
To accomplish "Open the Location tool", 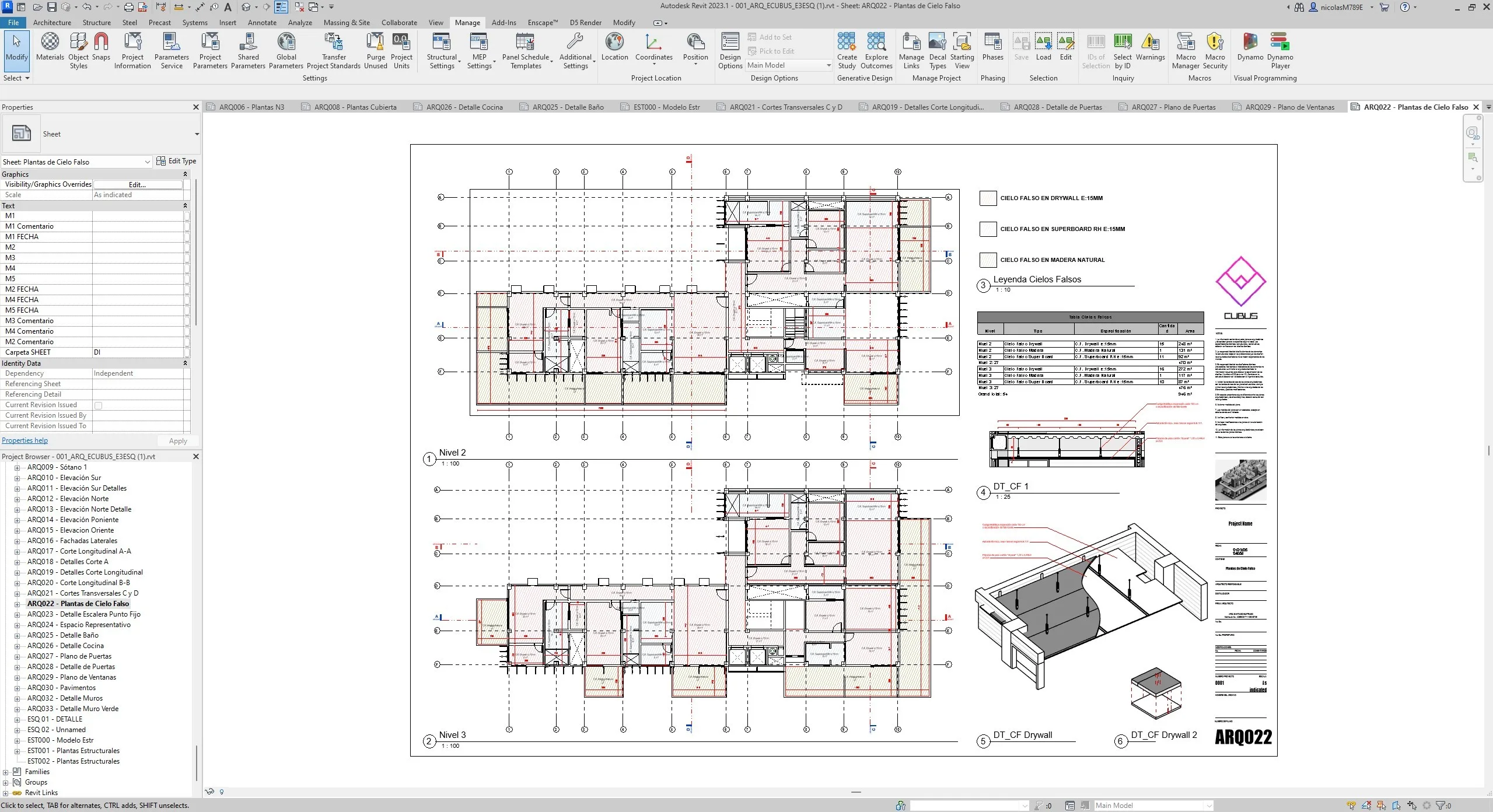I will (x=615, y=47).
